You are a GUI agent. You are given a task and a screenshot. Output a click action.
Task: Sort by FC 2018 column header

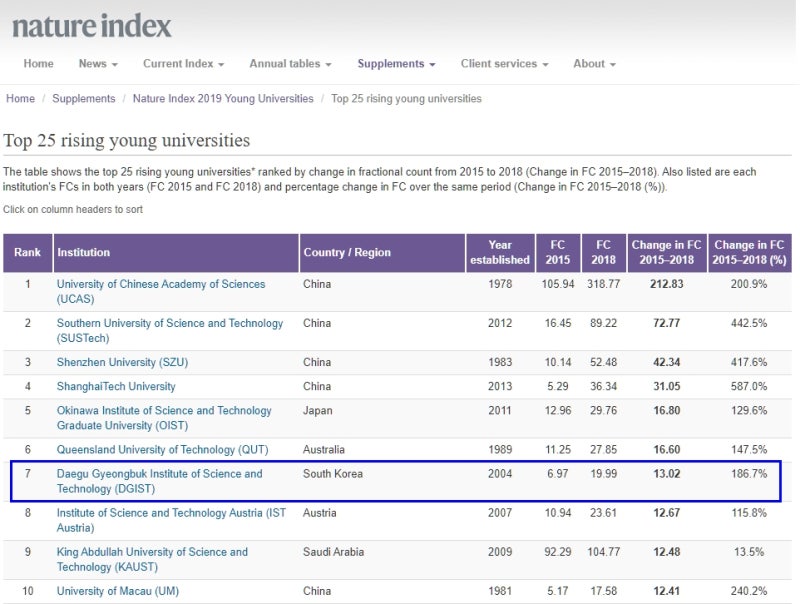point(603,253)
